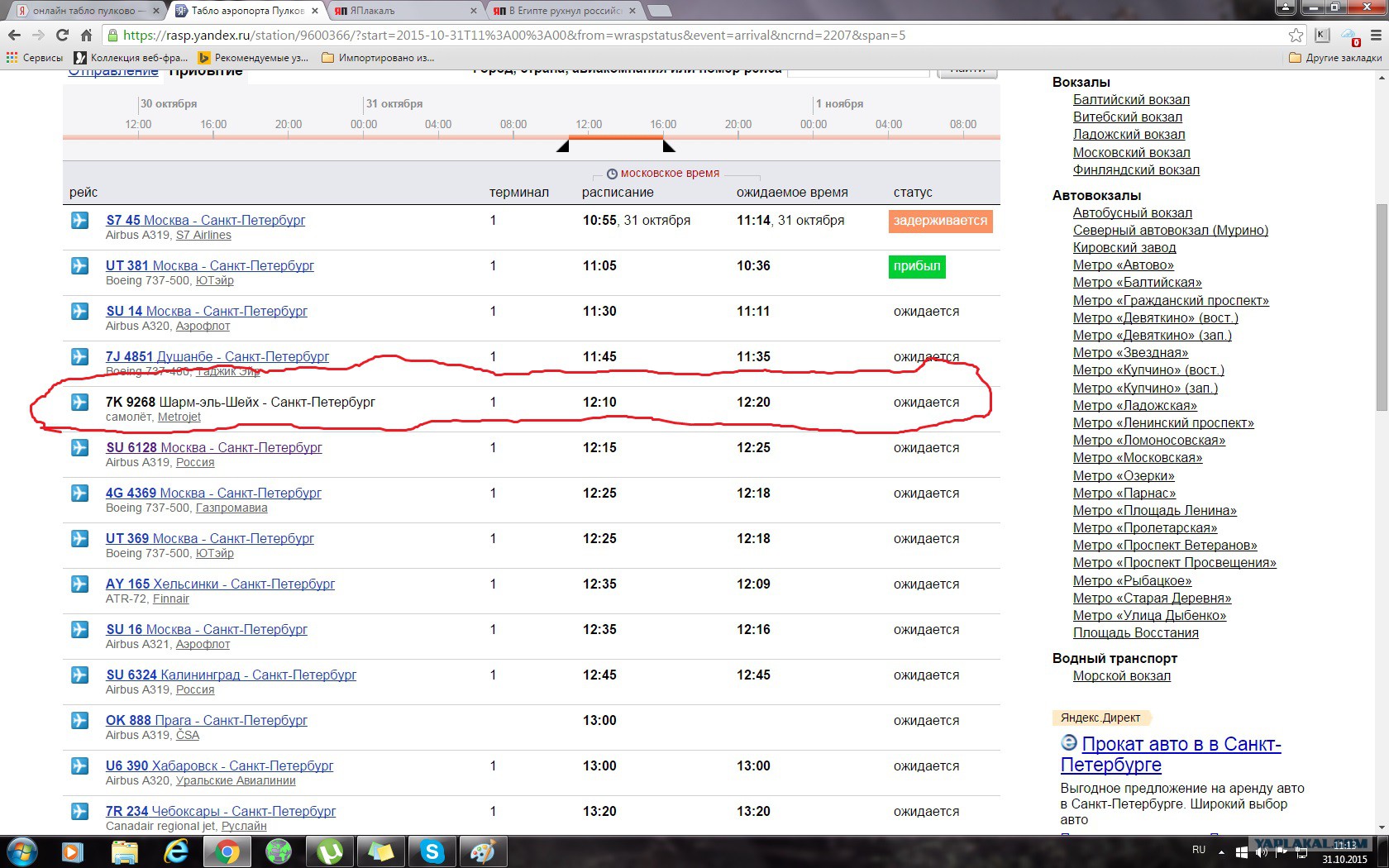Select the left timeline range handle

coord(563,146)
